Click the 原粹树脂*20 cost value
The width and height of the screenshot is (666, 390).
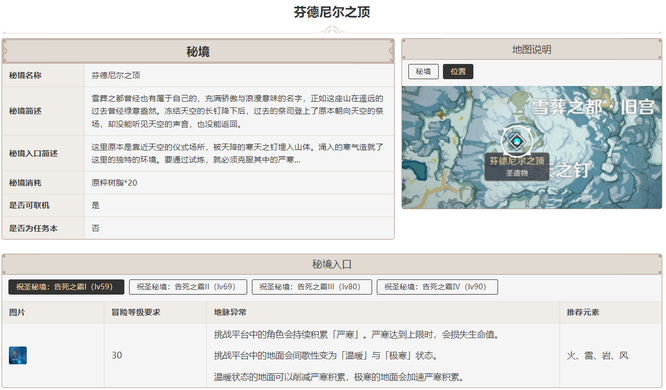(x=114, y=183)
